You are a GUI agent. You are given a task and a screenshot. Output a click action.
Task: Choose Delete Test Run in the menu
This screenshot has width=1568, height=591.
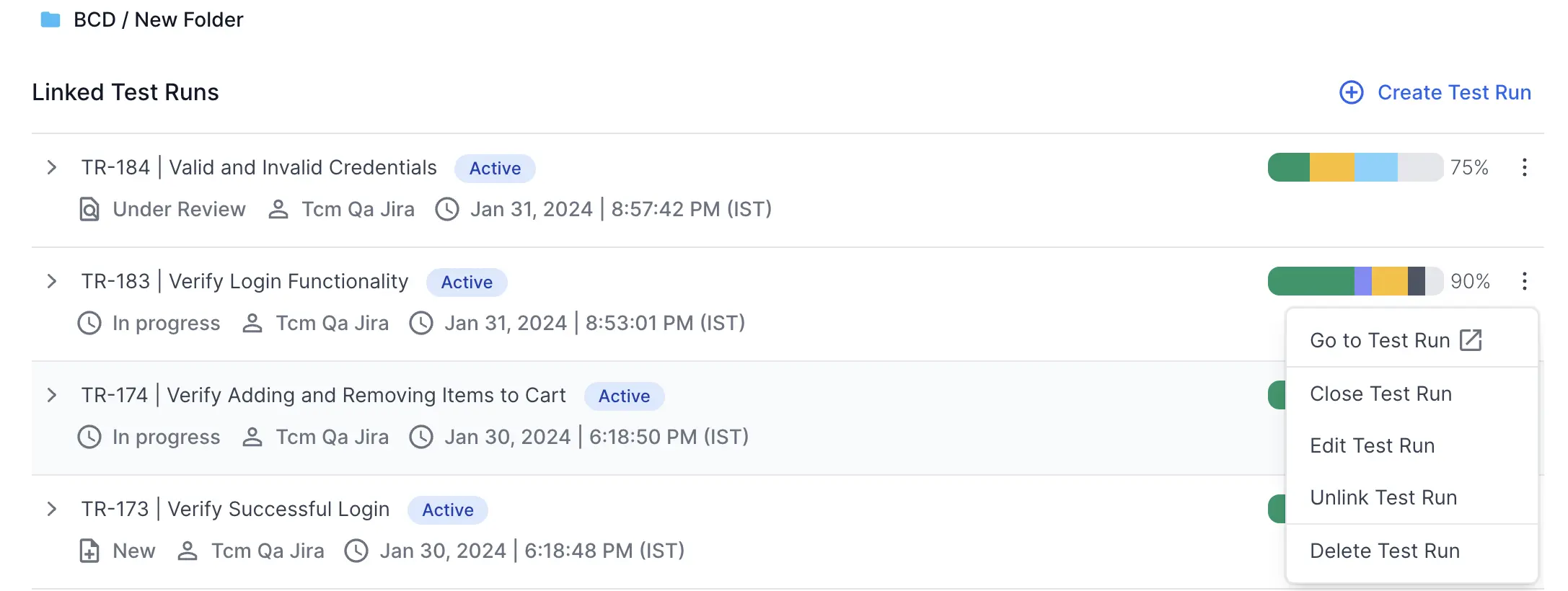(1384, 551)
